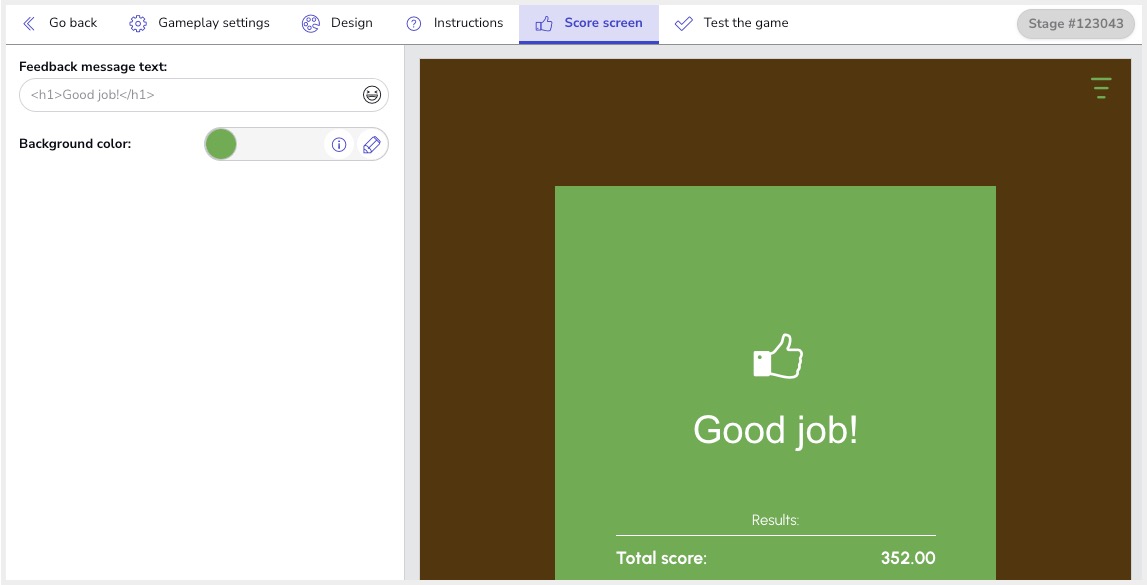Click the Background color: label
This screenshot has height=585, width=1147.
pos(75,144)
